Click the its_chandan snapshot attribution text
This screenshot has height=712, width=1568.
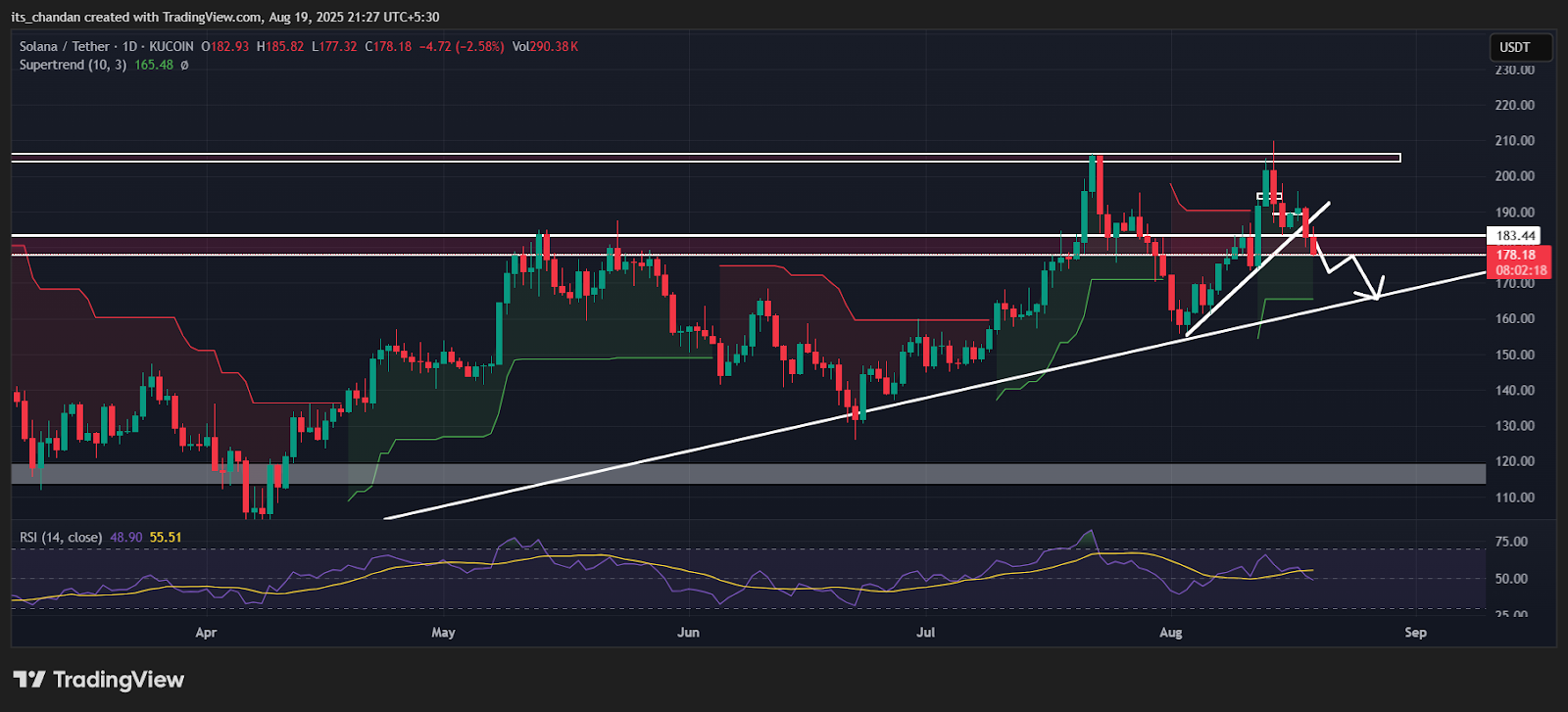225,17
